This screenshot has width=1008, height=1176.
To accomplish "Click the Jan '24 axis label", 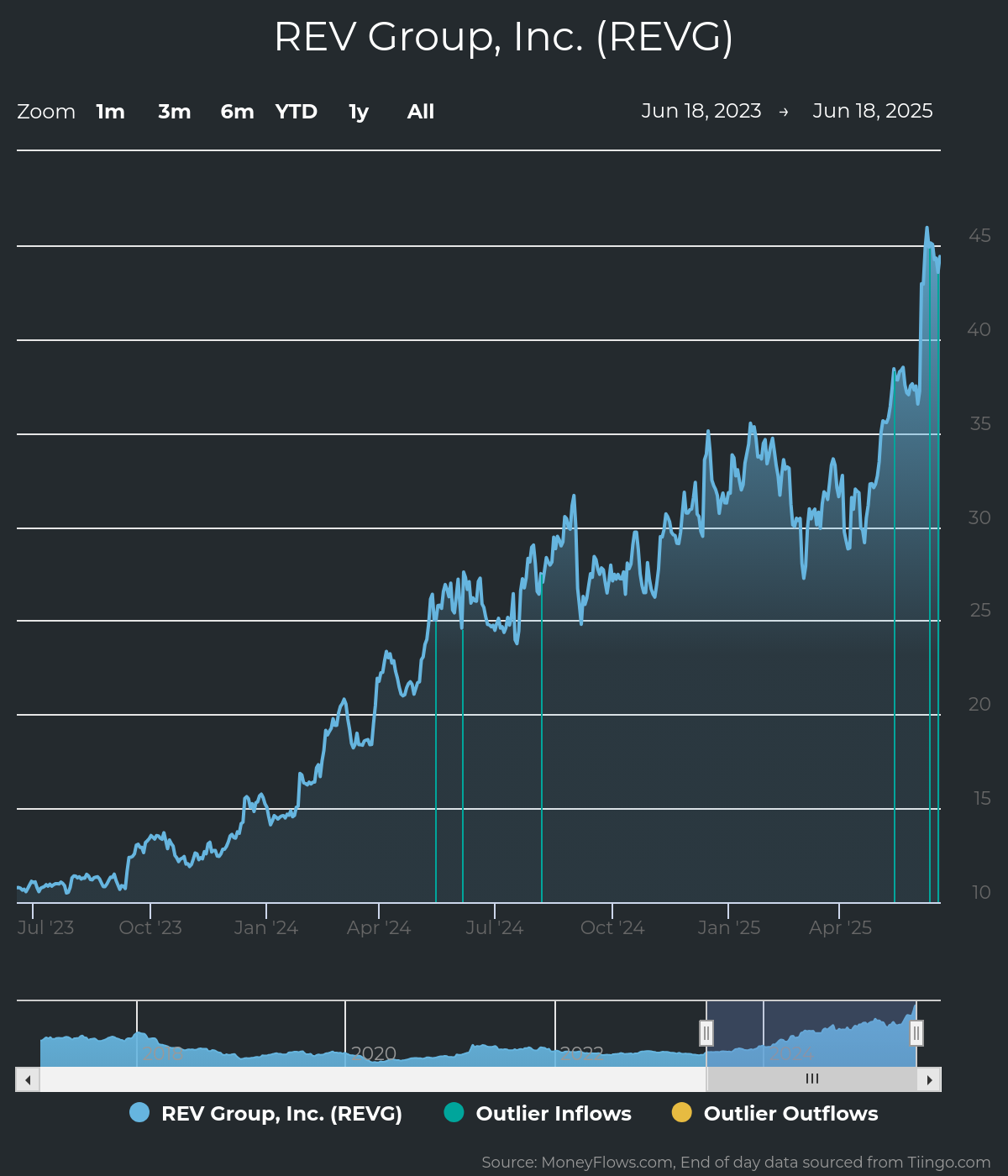I will pos(266,927).
